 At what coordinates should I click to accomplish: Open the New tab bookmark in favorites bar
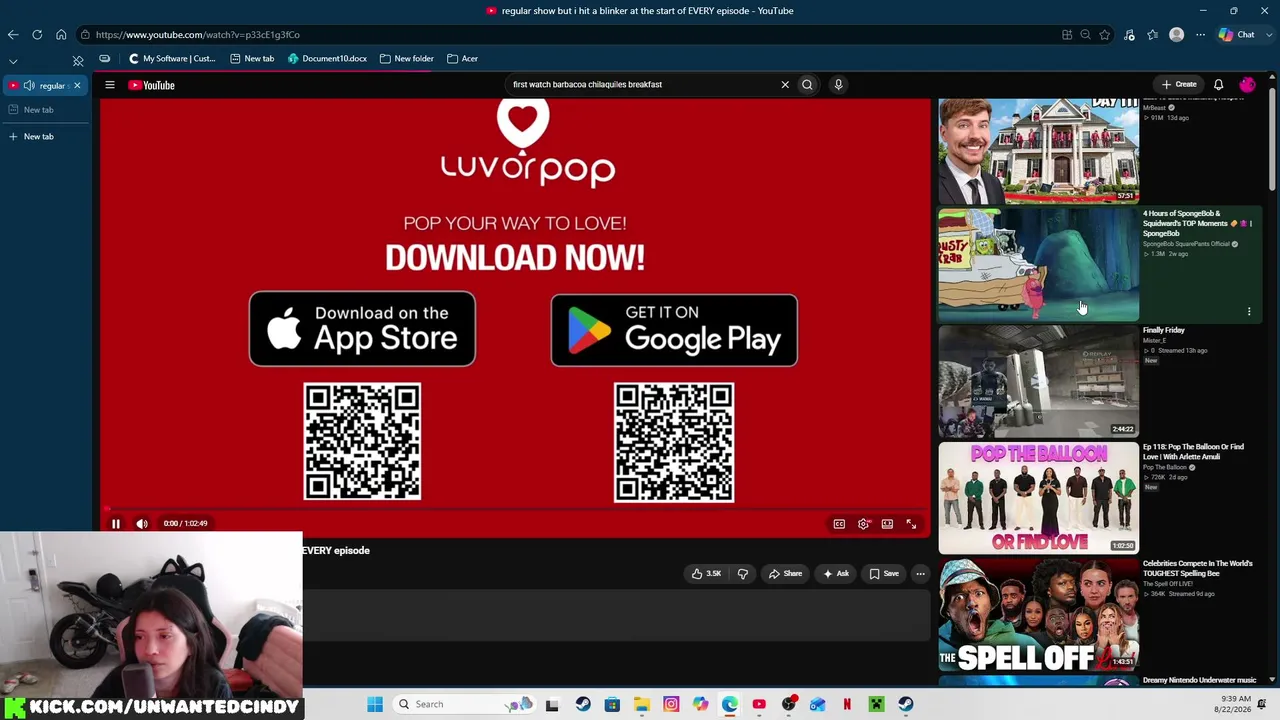click(x=252, y=59)
